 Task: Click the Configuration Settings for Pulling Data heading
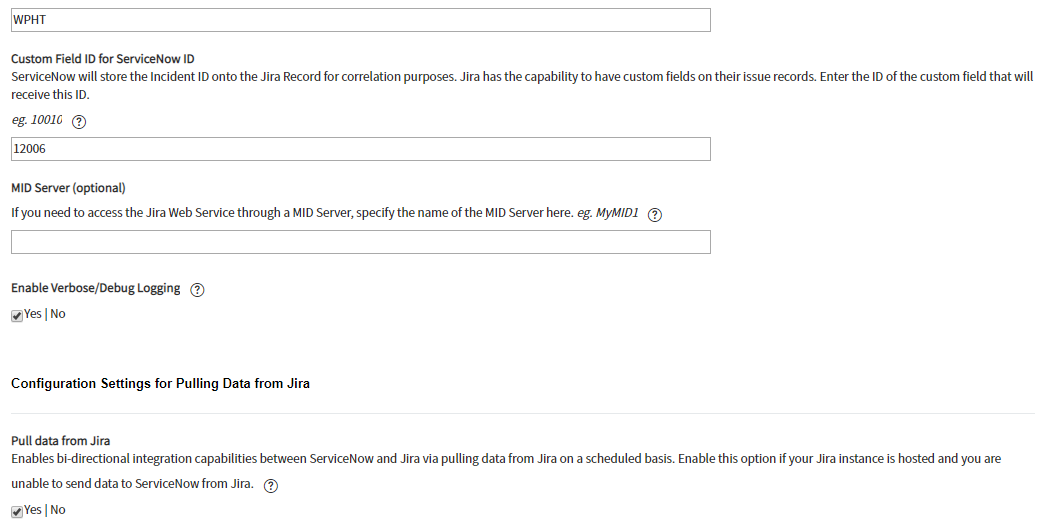pyautogui.click(x=161, y=384)
